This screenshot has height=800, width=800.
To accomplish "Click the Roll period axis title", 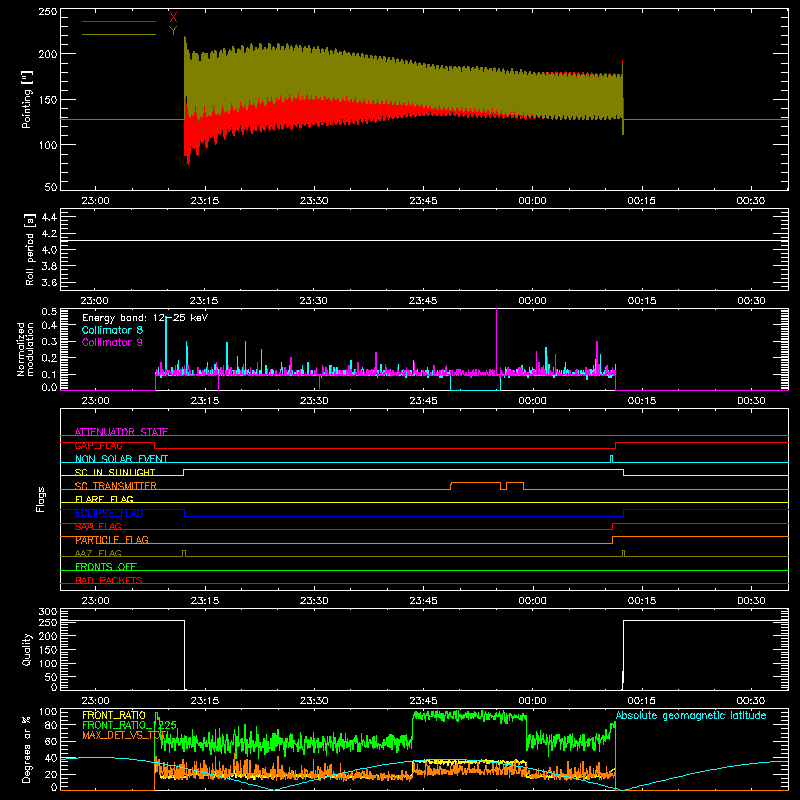I will [x=29, y=249].
